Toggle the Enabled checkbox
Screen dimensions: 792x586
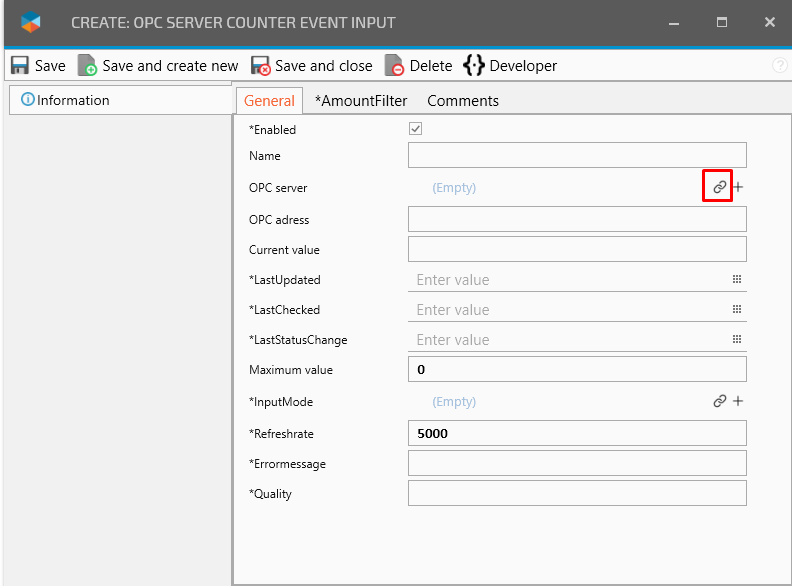pyautogui.click(x=416, y=129)
